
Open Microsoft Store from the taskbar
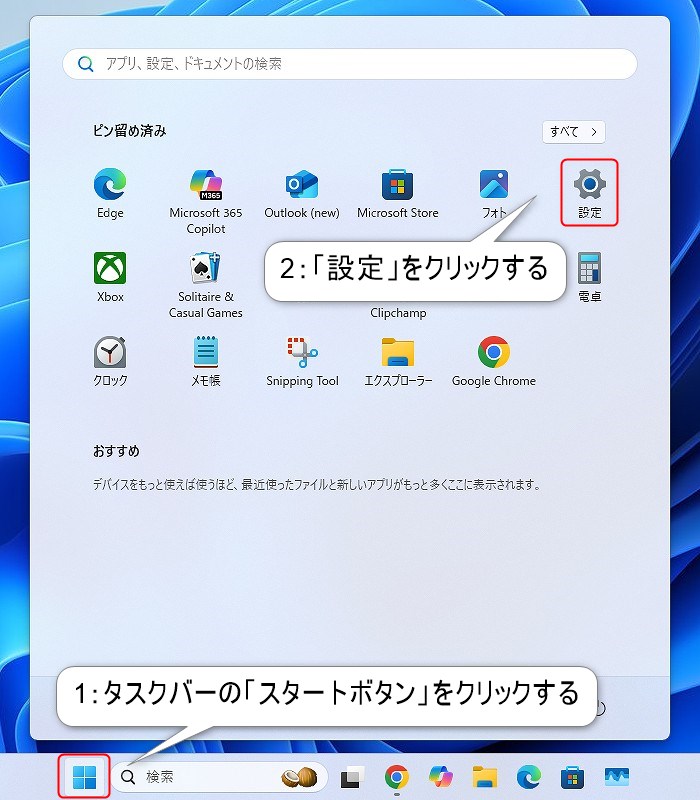tap(572, 777)
